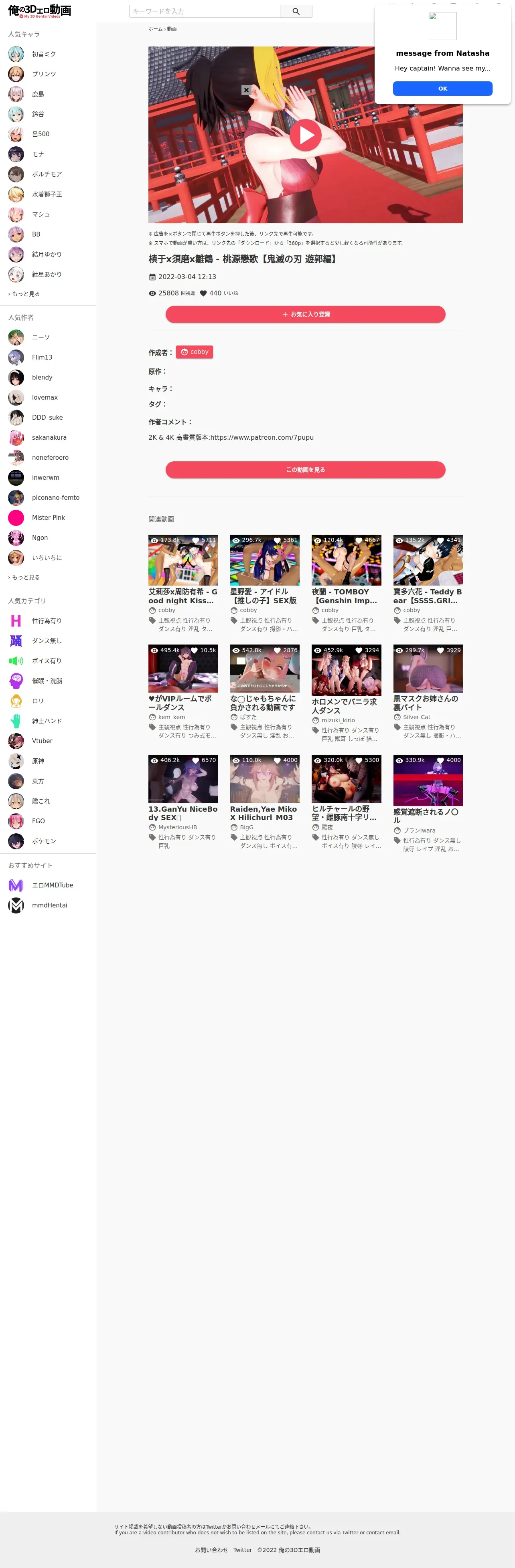This screenshot has width=515, height=1568.
Task: Click the ホーム breadcrumb link
Action: pos(155,29)
